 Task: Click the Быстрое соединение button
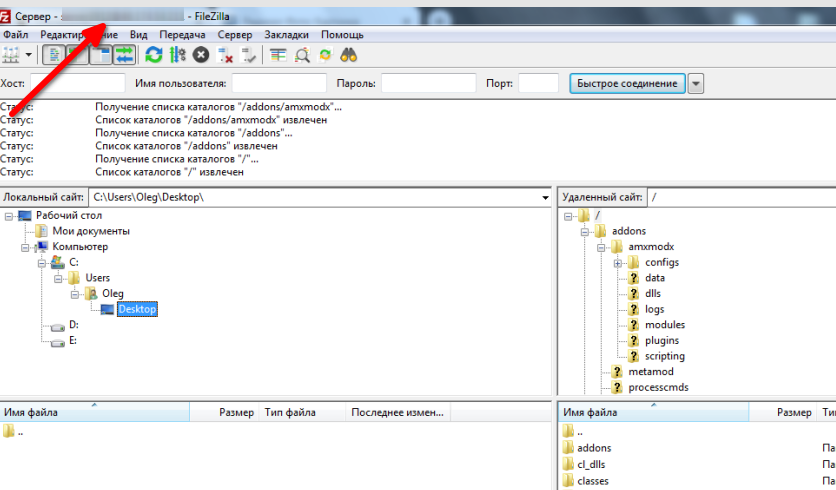click(628, 83)
